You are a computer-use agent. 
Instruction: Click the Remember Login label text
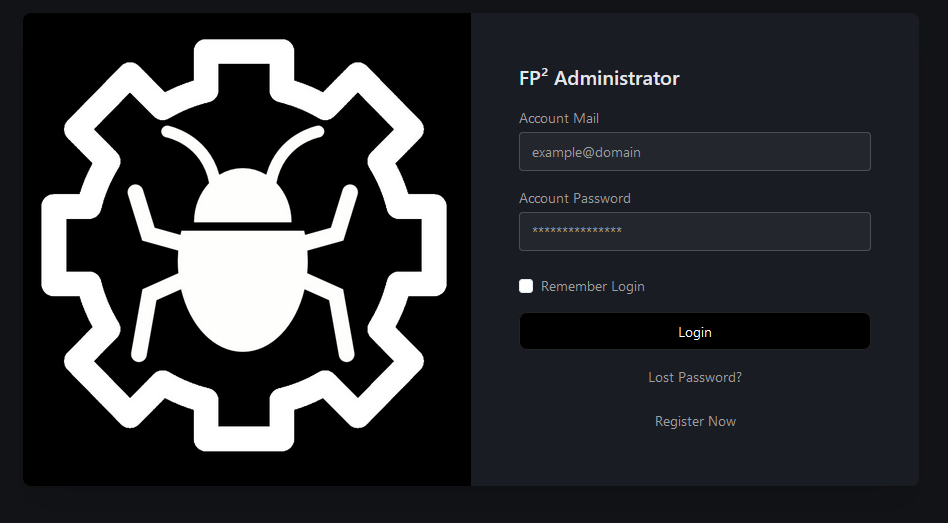[x=592, y=286]
